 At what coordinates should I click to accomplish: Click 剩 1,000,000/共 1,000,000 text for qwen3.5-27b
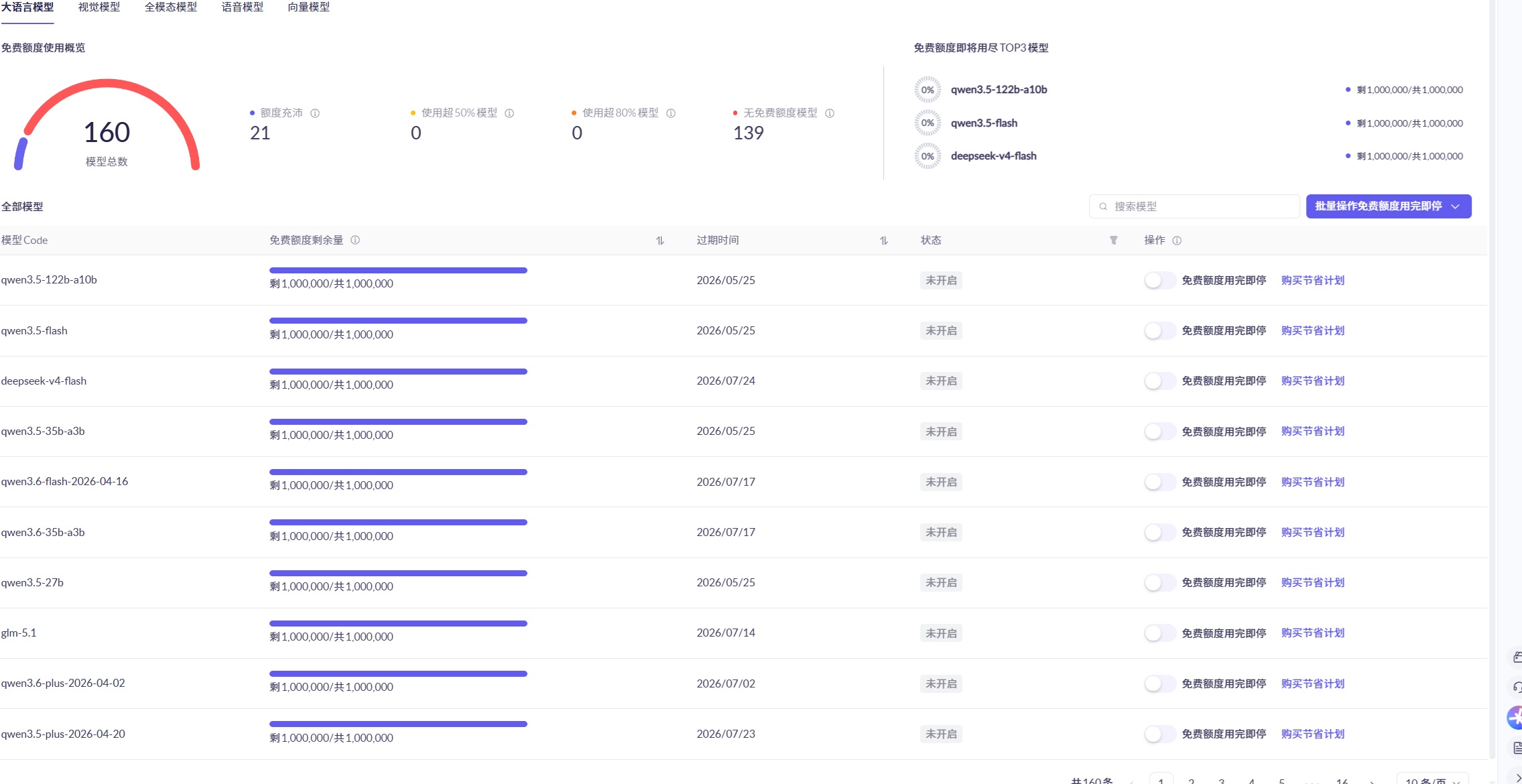click(332, 586)
